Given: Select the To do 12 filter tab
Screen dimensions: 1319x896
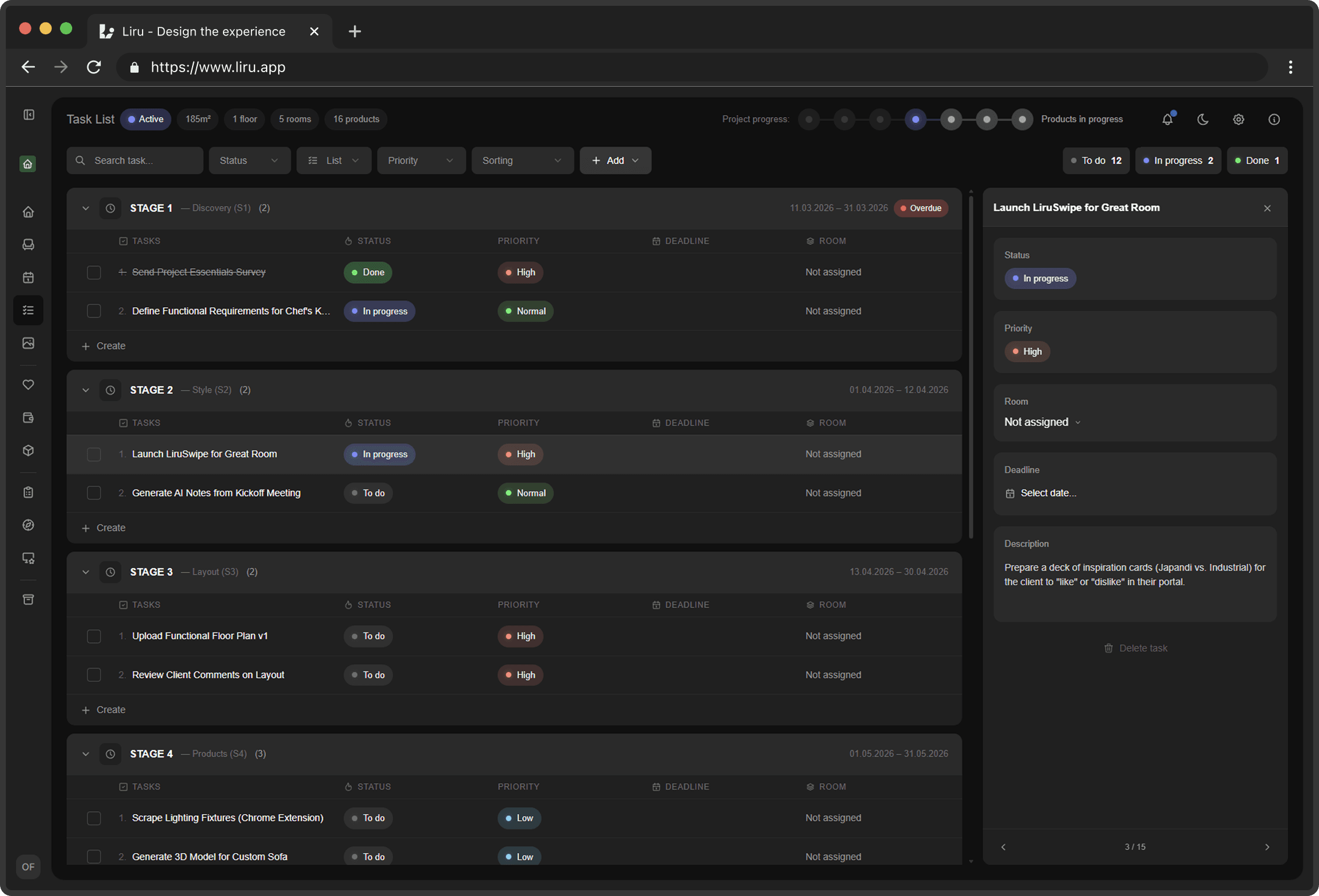Looking at the screenshot, I should coord(1096,160).
